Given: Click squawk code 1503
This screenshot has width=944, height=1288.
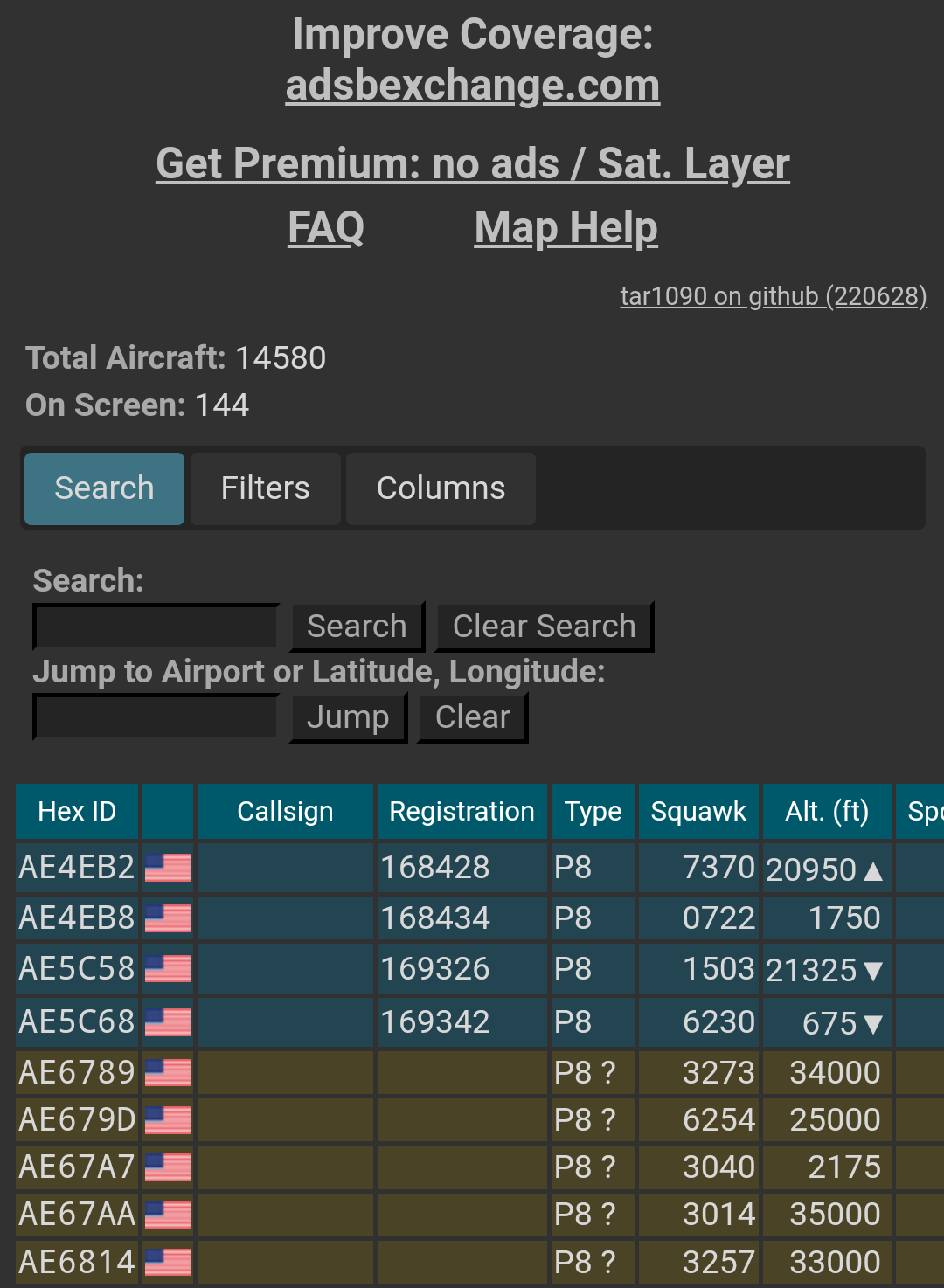Looking at the screenshot, I should (718, 969).
